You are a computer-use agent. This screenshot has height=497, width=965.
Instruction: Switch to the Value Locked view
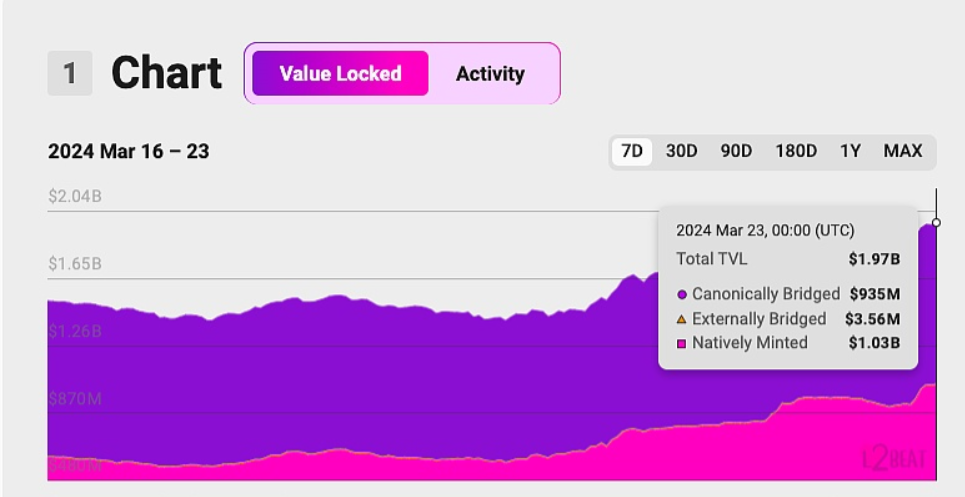[340, 74]
